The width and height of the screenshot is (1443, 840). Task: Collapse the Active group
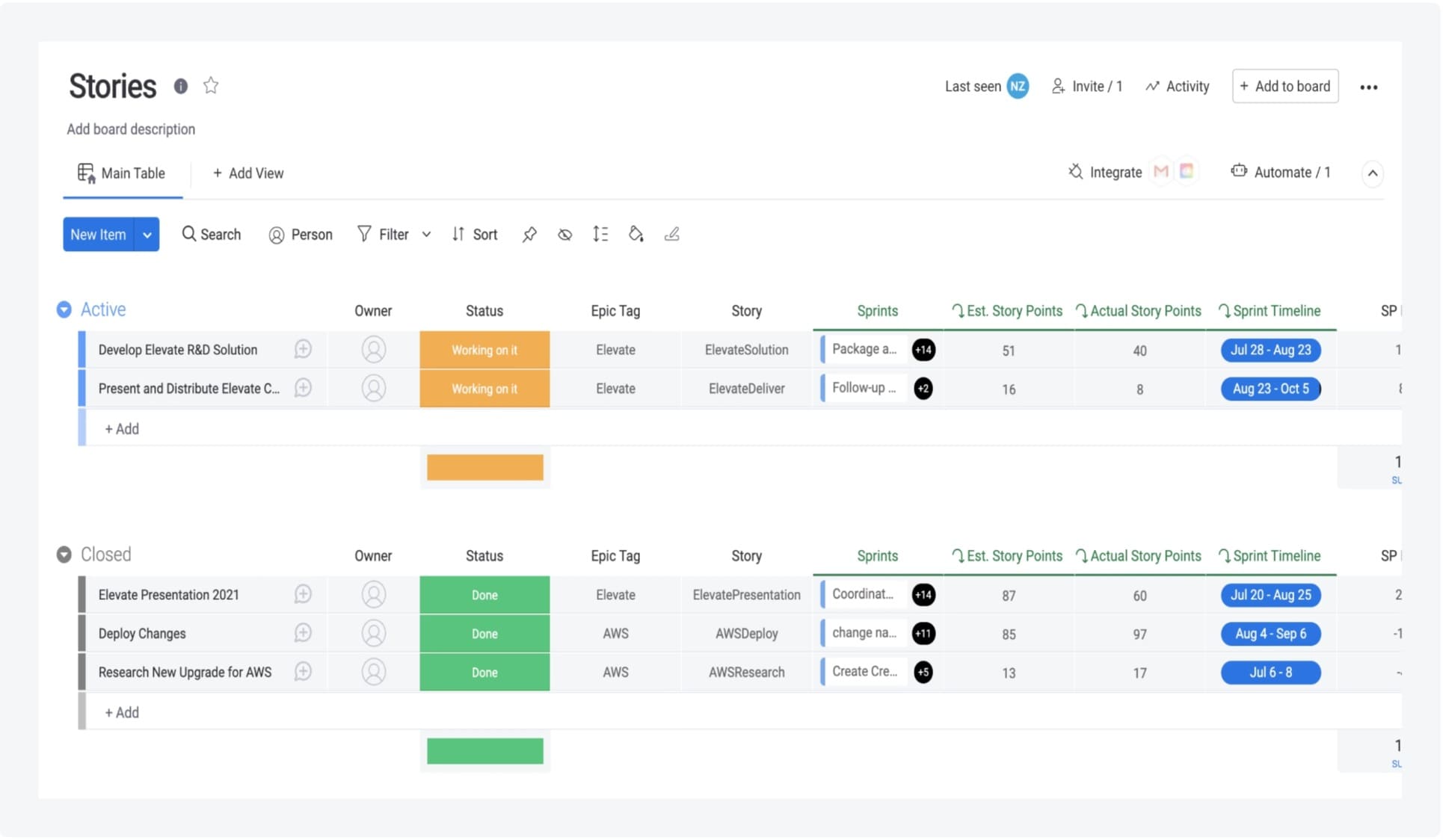(64, 309)
